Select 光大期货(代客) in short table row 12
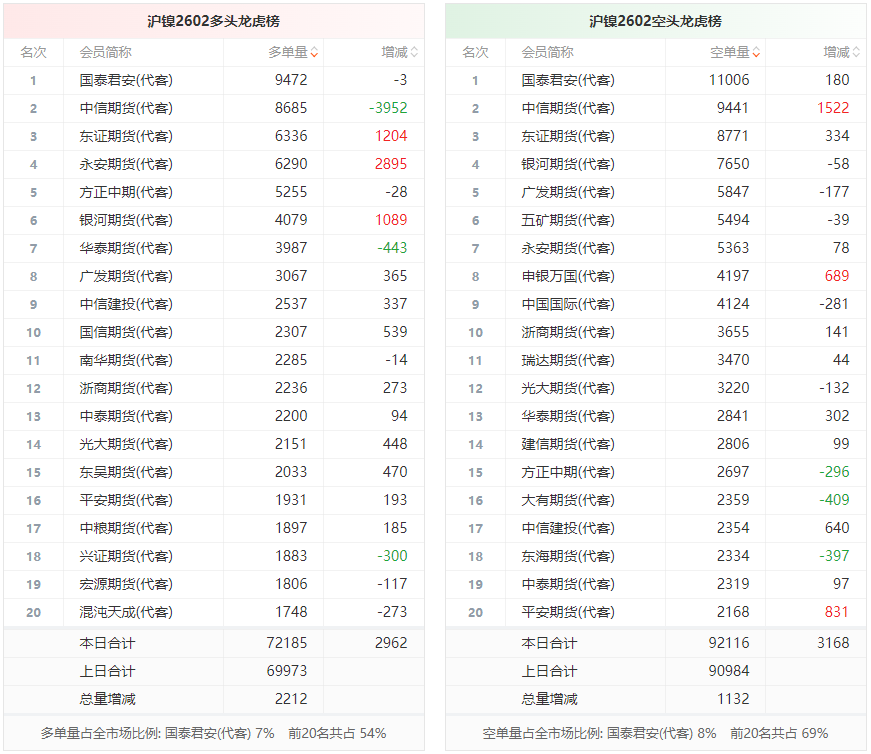The width and height of the screenshot is (871, 754). (568, 388)
